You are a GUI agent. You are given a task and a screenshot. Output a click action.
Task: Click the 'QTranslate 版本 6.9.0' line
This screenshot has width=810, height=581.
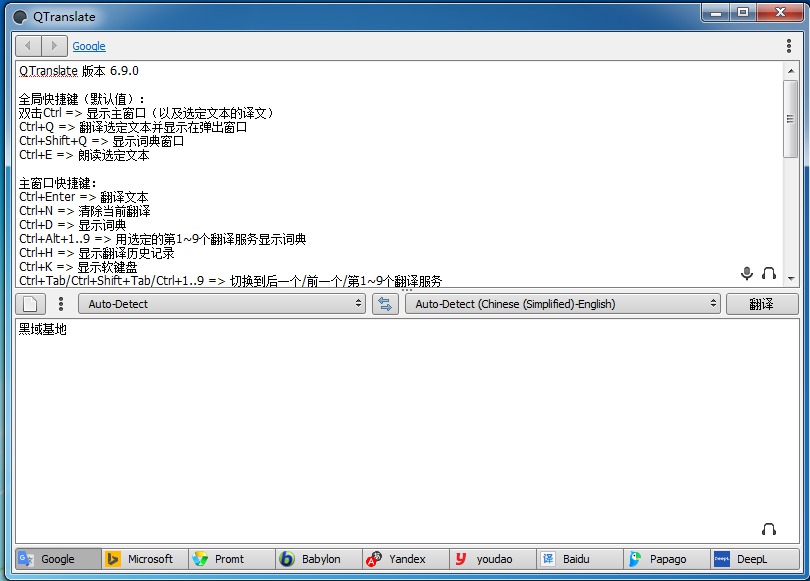pyautogui.click(x=79, y=71)
